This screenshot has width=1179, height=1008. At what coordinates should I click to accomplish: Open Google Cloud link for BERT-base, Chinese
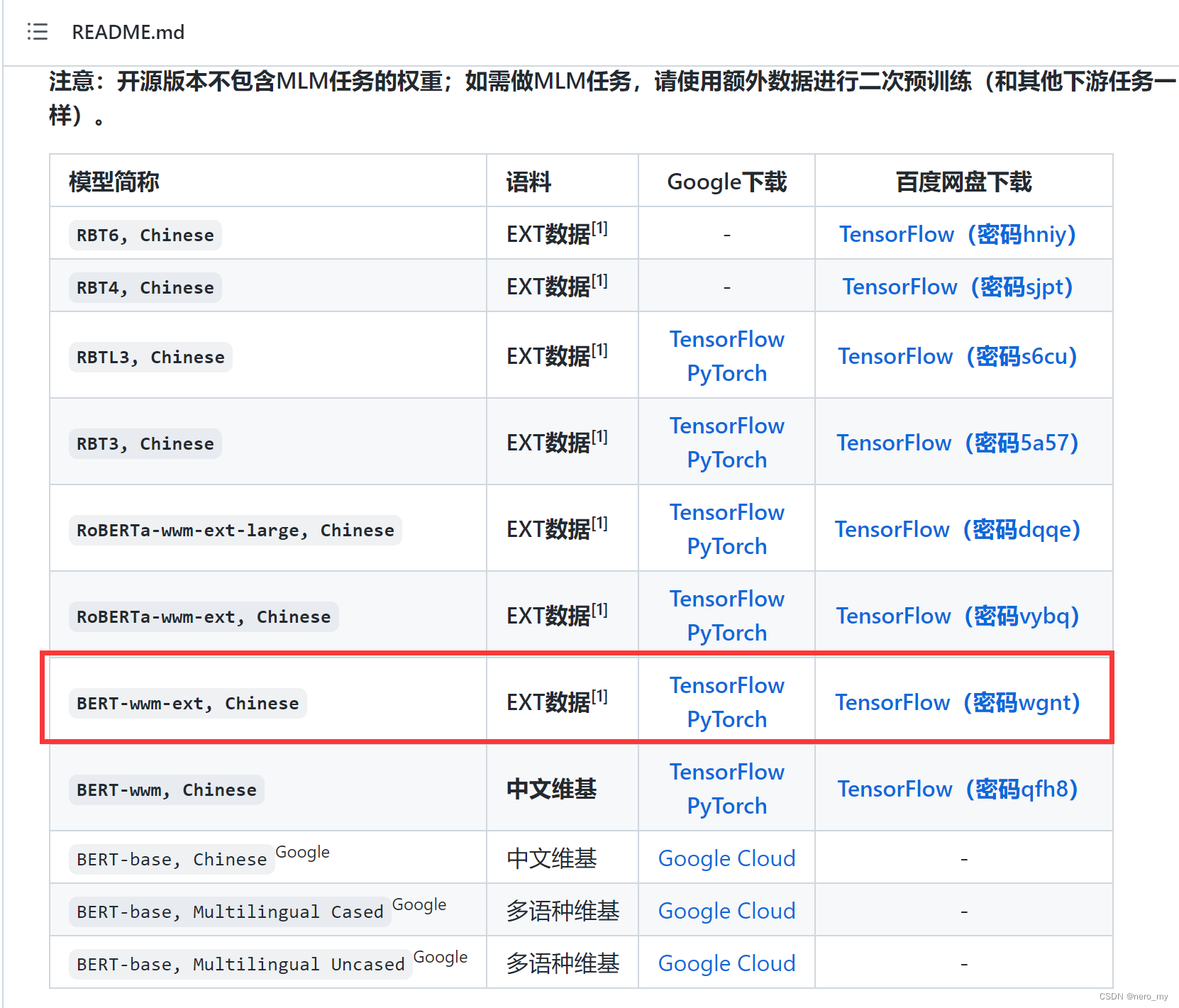[x=727, y=858]
